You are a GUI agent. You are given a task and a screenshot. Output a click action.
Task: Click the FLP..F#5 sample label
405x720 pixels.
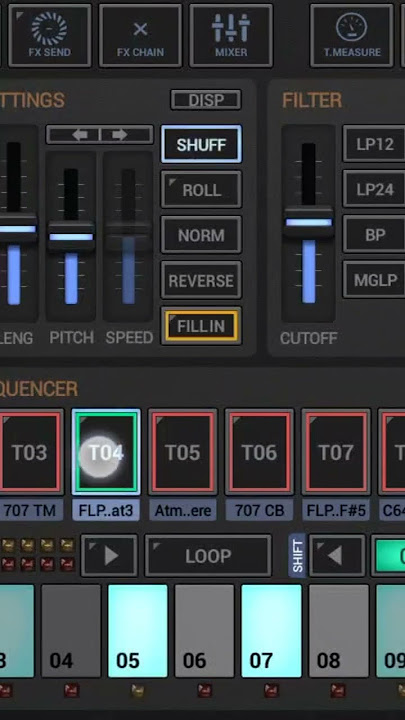point(336,511)
